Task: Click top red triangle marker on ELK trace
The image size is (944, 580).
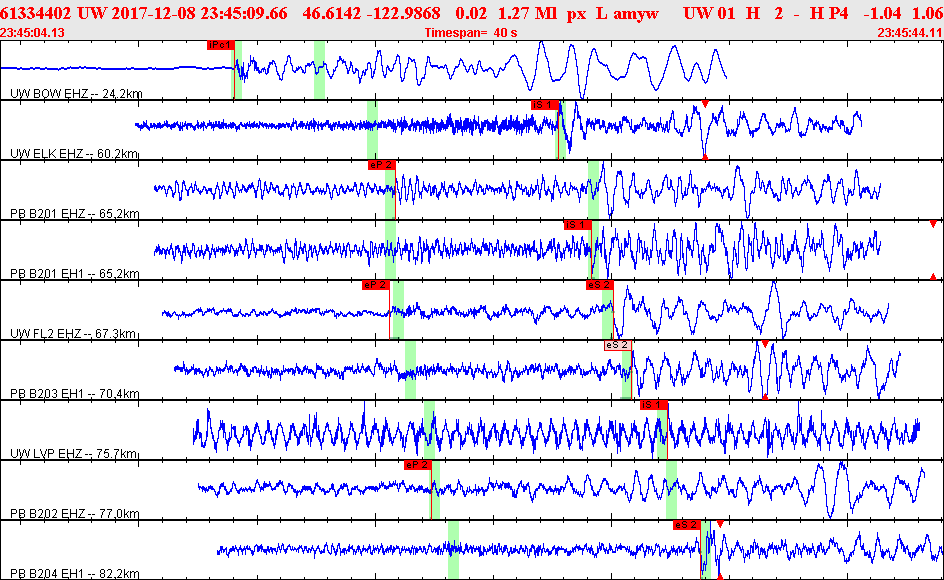Action: [705, 104]
